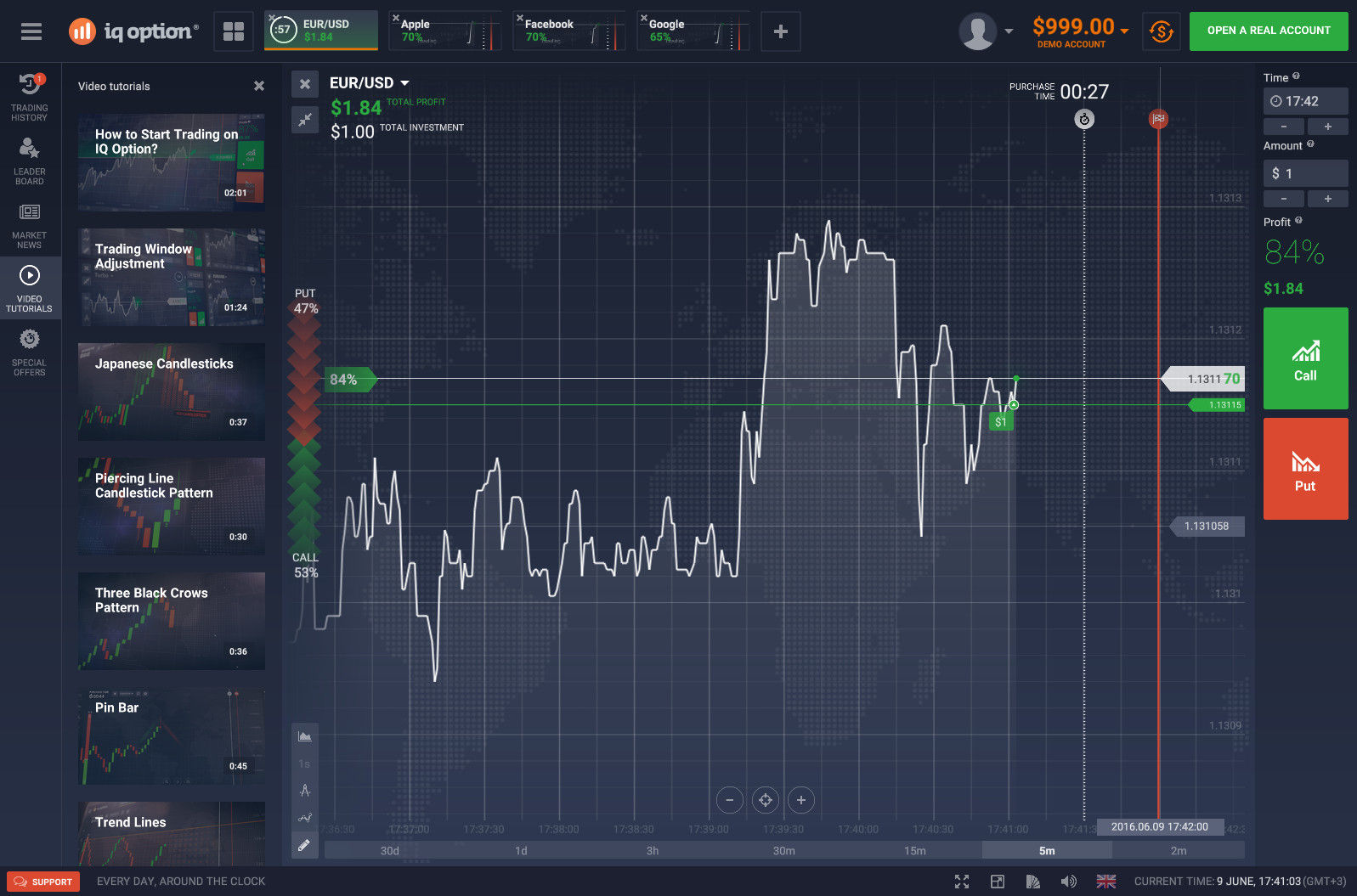Increase trade amount with plus
The width and height of the screenshot is (1357, 896).
click(1328, 199)
